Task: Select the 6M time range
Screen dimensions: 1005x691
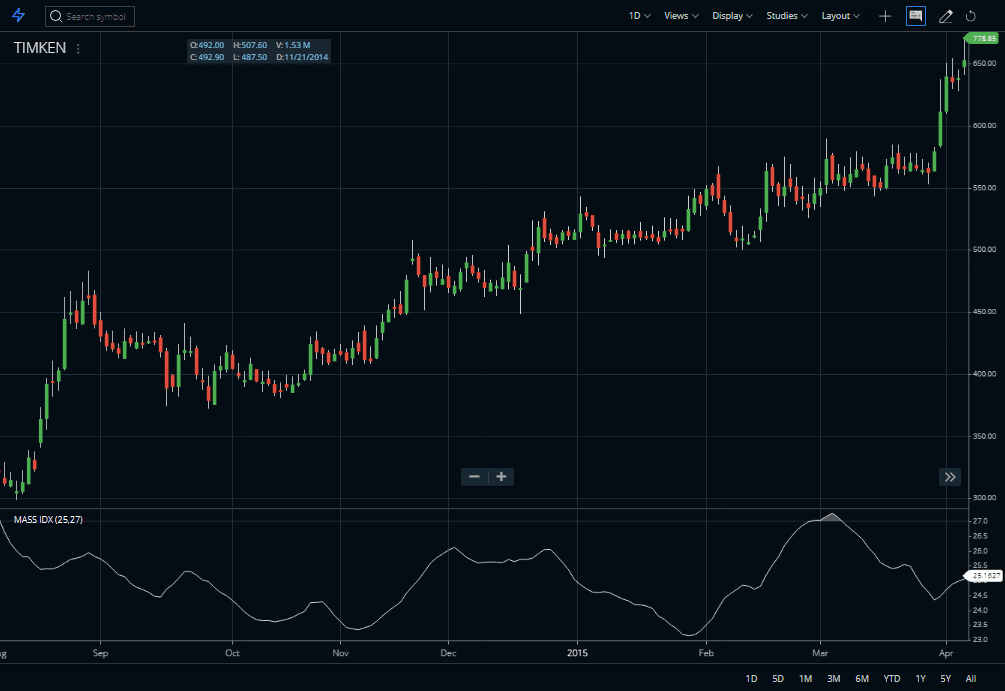Action: point(861,678)
